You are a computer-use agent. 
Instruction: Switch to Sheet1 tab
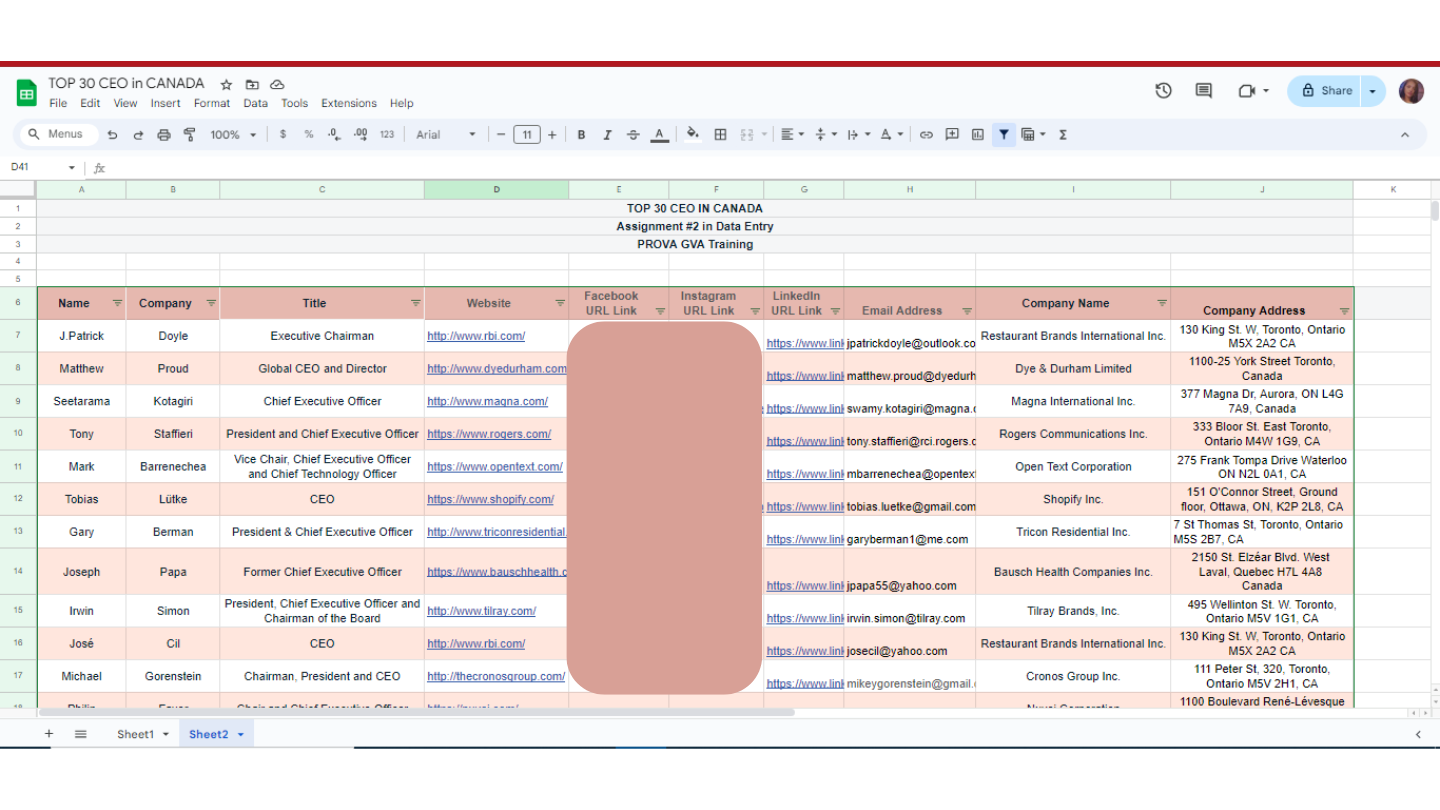tap(136, 734)
